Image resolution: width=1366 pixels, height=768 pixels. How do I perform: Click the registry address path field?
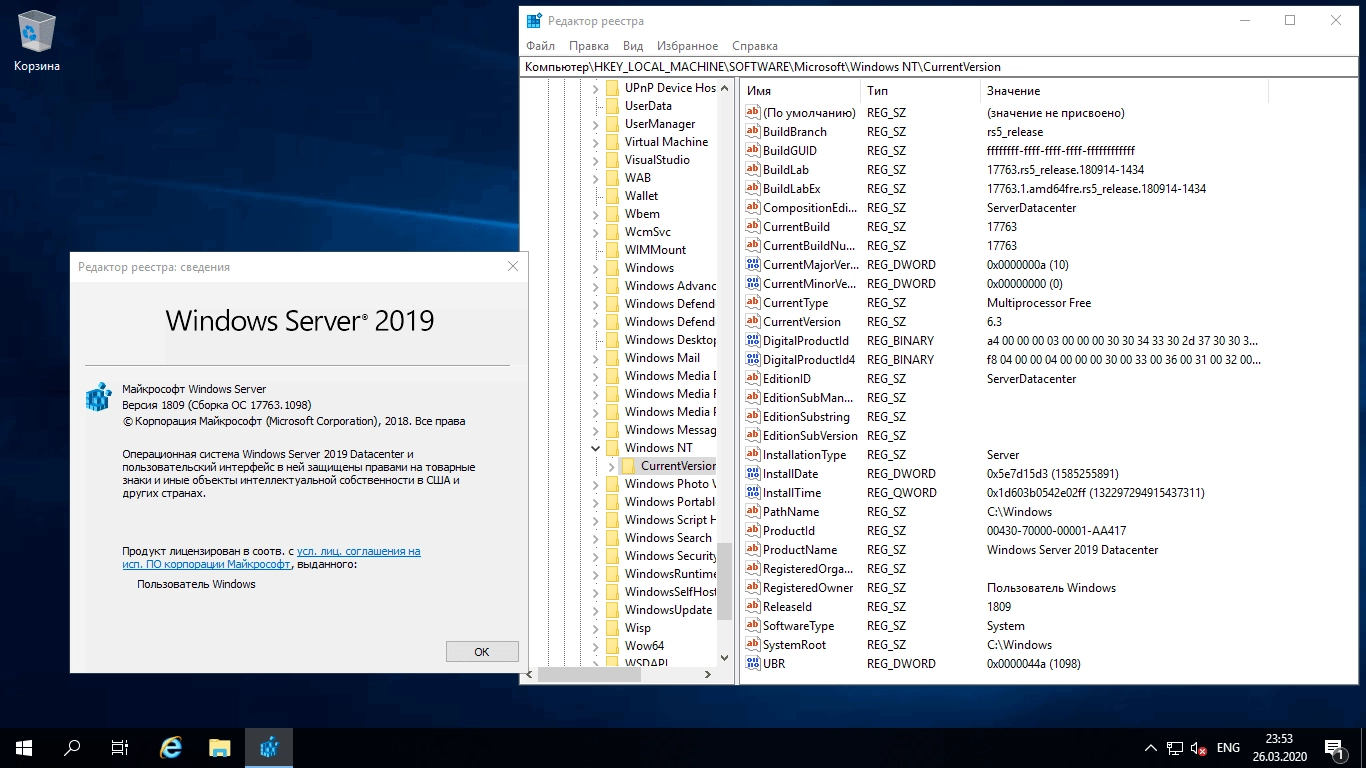point(938,67)
